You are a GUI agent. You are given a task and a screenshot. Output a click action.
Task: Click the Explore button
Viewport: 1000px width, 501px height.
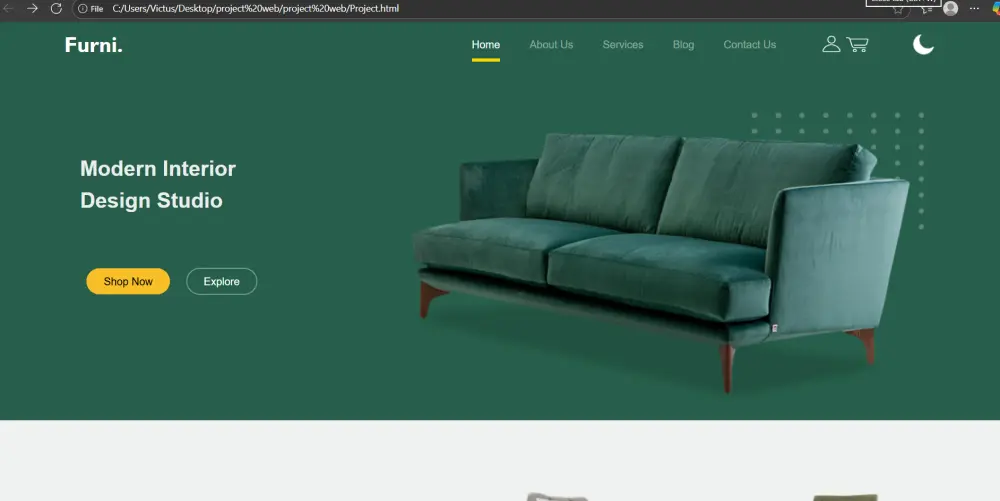point(221,281)
